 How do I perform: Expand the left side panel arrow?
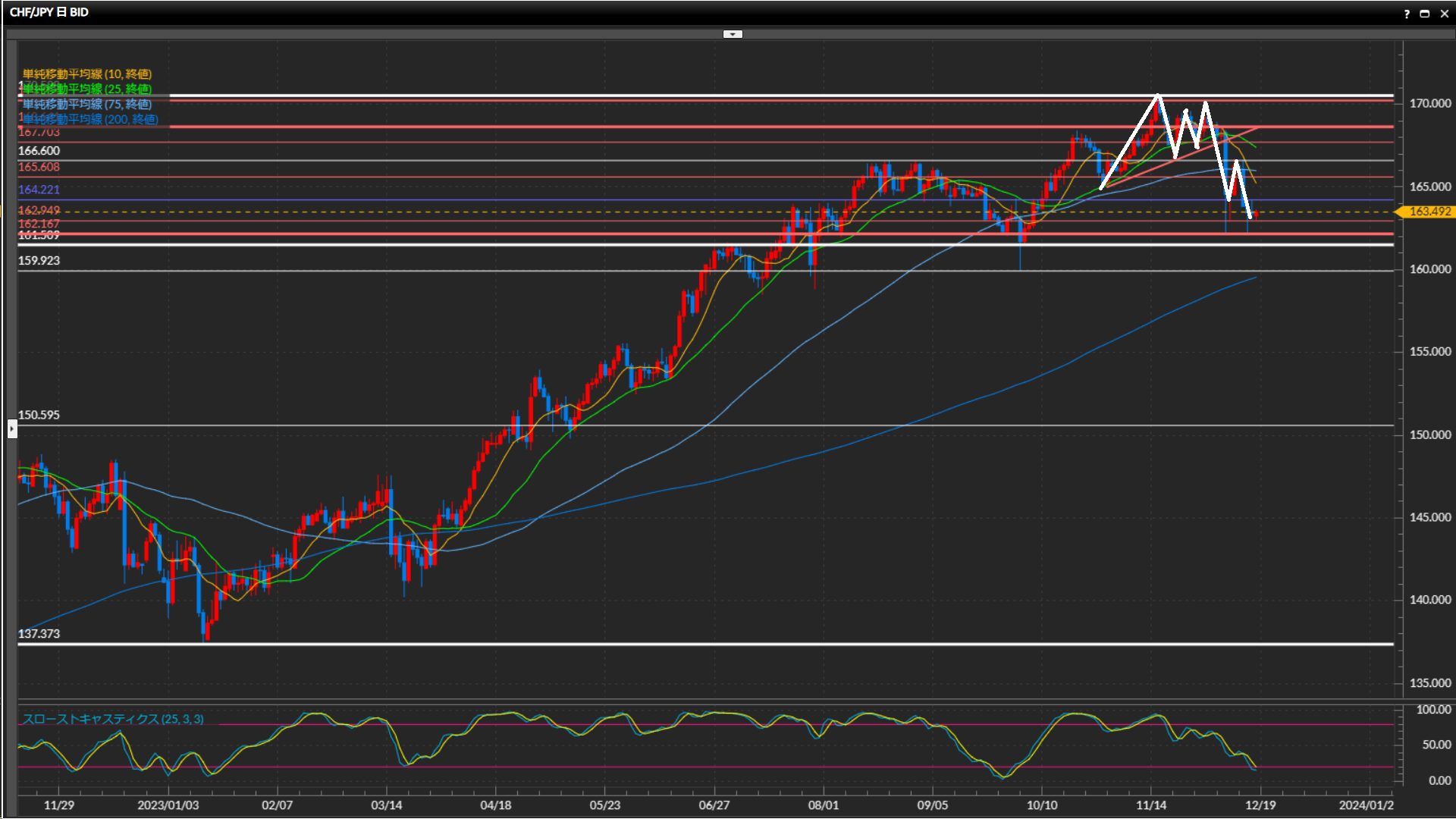pos(12,429)
